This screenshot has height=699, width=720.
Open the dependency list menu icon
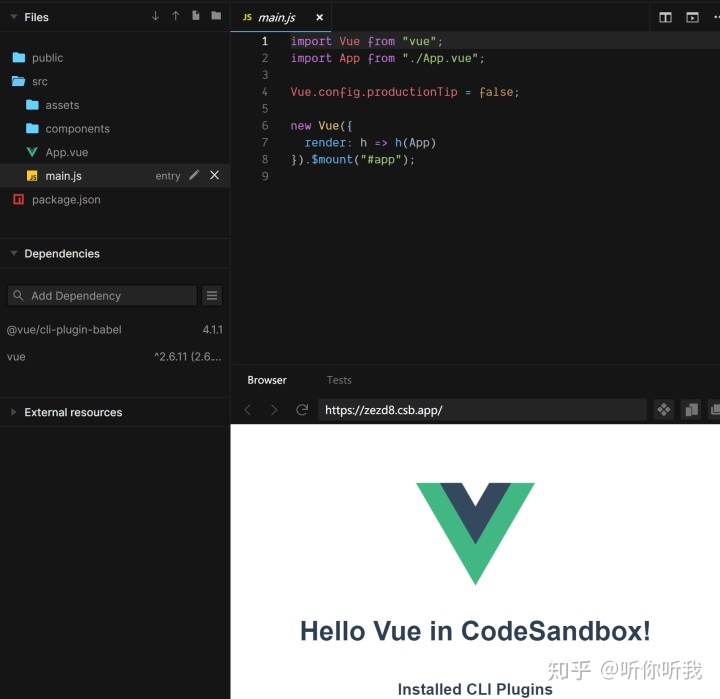pyautogui.click(x=212, y=295)
